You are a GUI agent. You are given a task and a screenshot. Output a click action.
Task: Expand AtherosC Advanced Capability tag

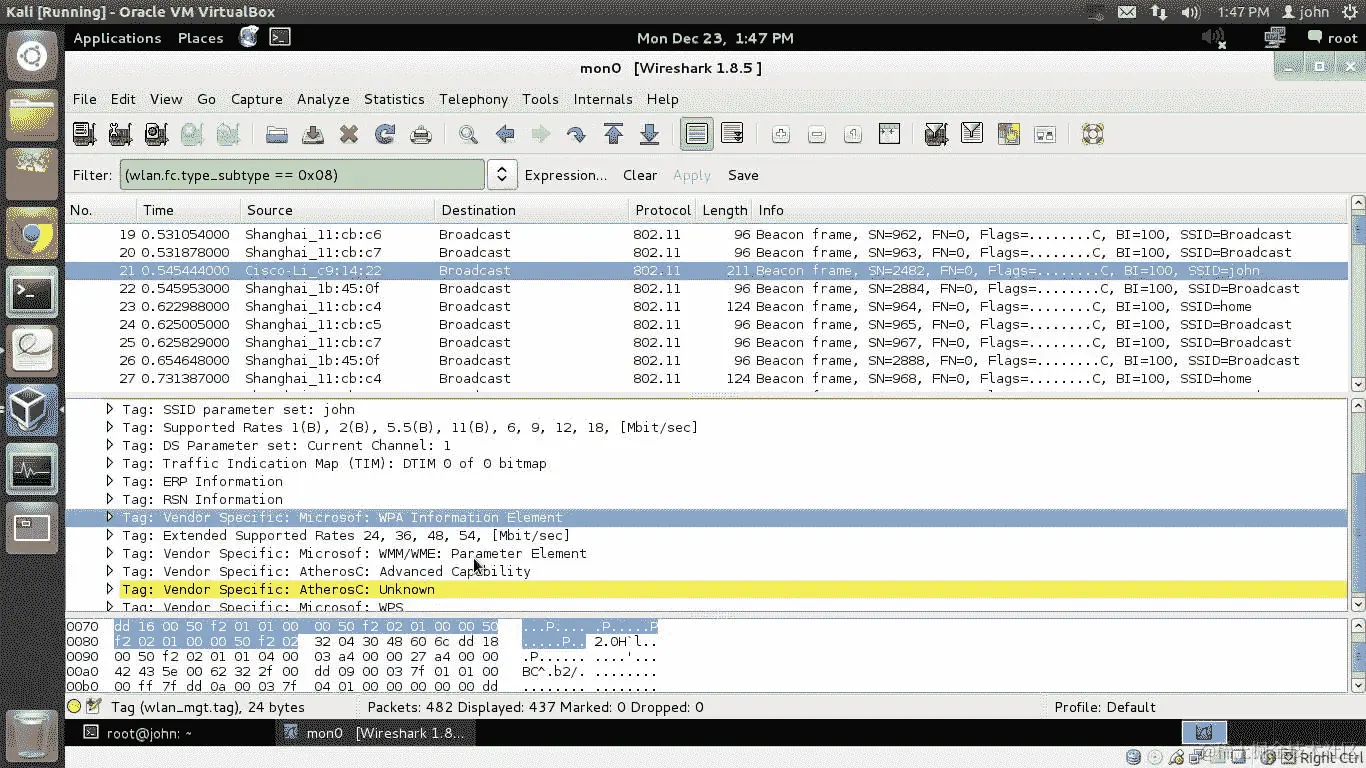(110, 571)
